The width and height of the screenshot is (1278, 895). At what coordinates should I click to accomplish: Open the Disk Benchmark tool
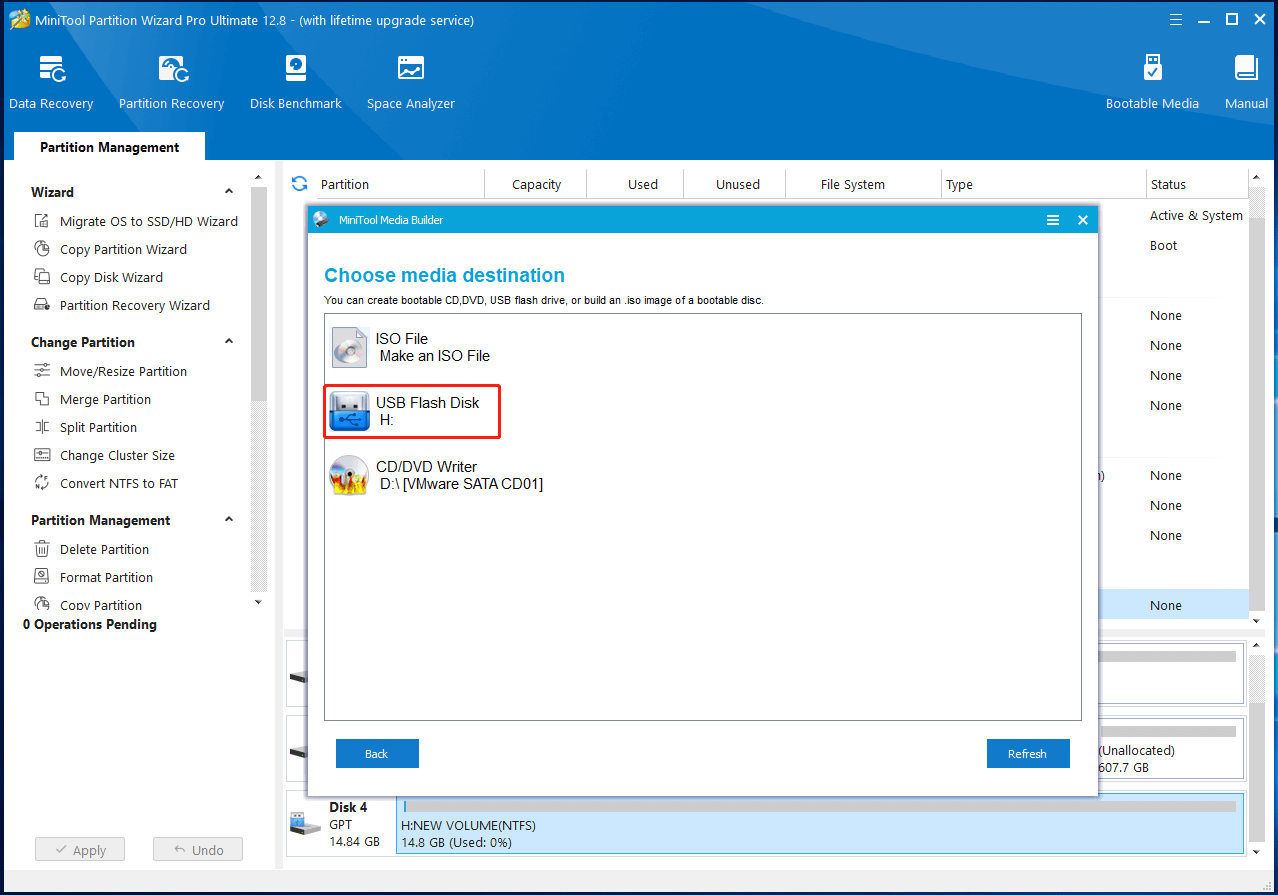[x=295, y=82]
